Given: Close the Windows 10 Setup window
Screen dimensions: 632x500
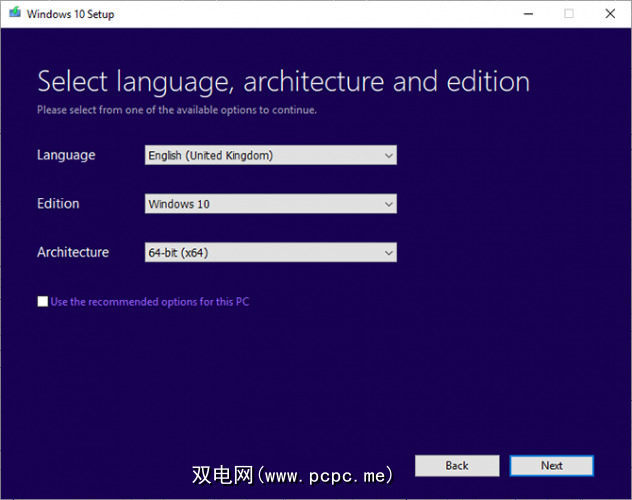Looking at the screenshot, I should coord(610,14).
